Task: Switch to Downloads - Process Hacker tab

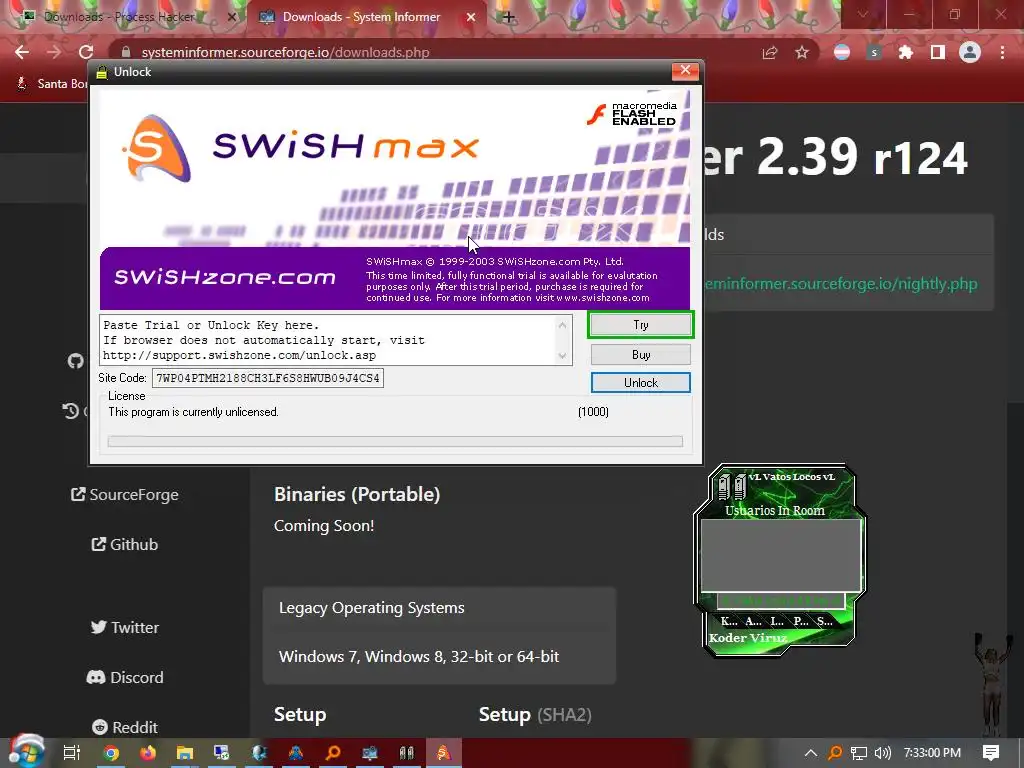Action: (x=119, y=17)
